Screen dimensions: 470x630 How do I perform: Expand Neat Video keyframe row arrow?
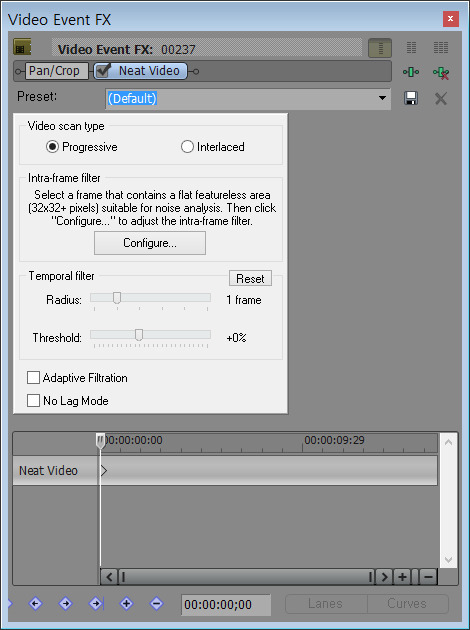104,470
